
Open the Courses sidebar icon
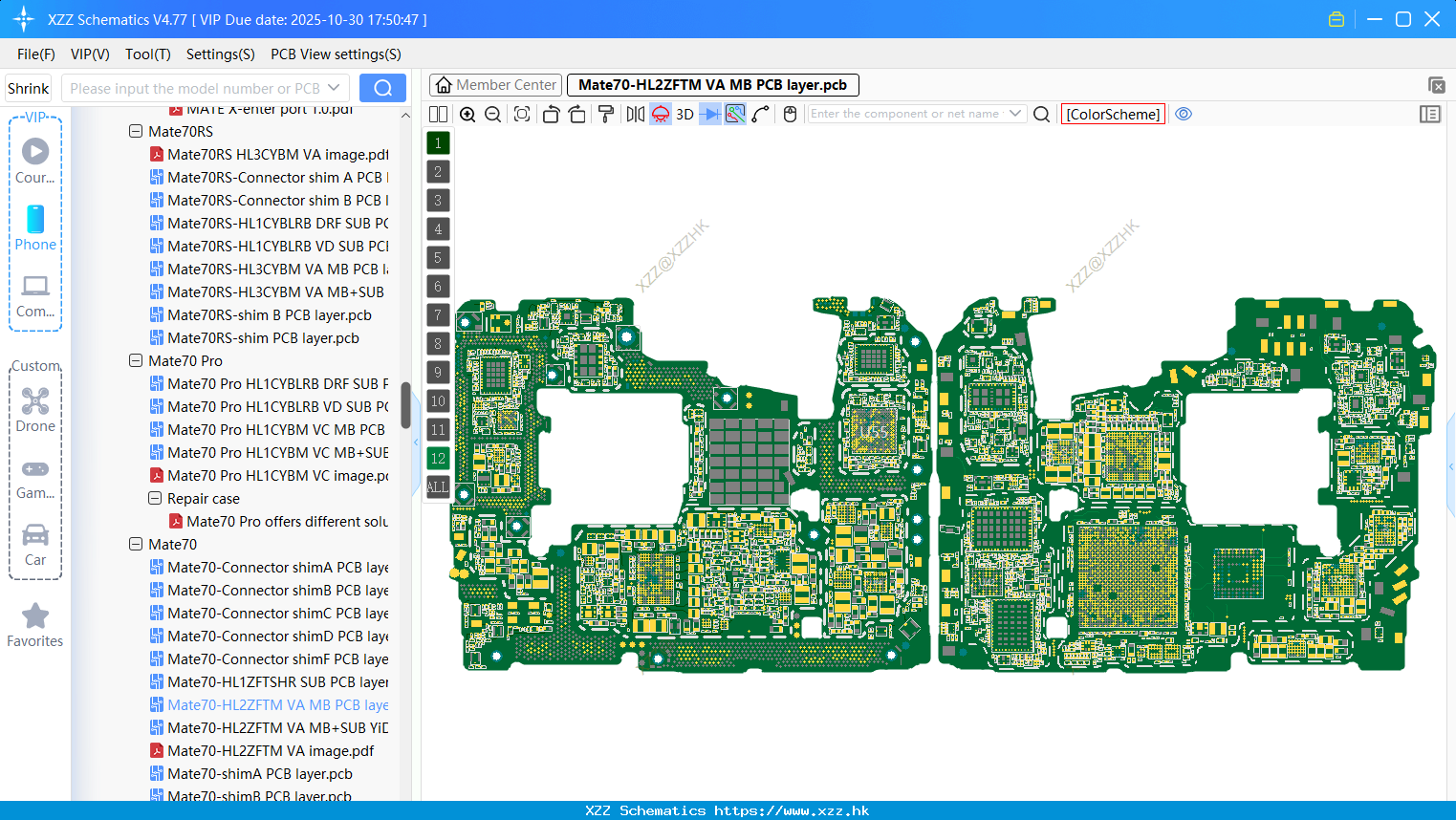click(35, 161)
